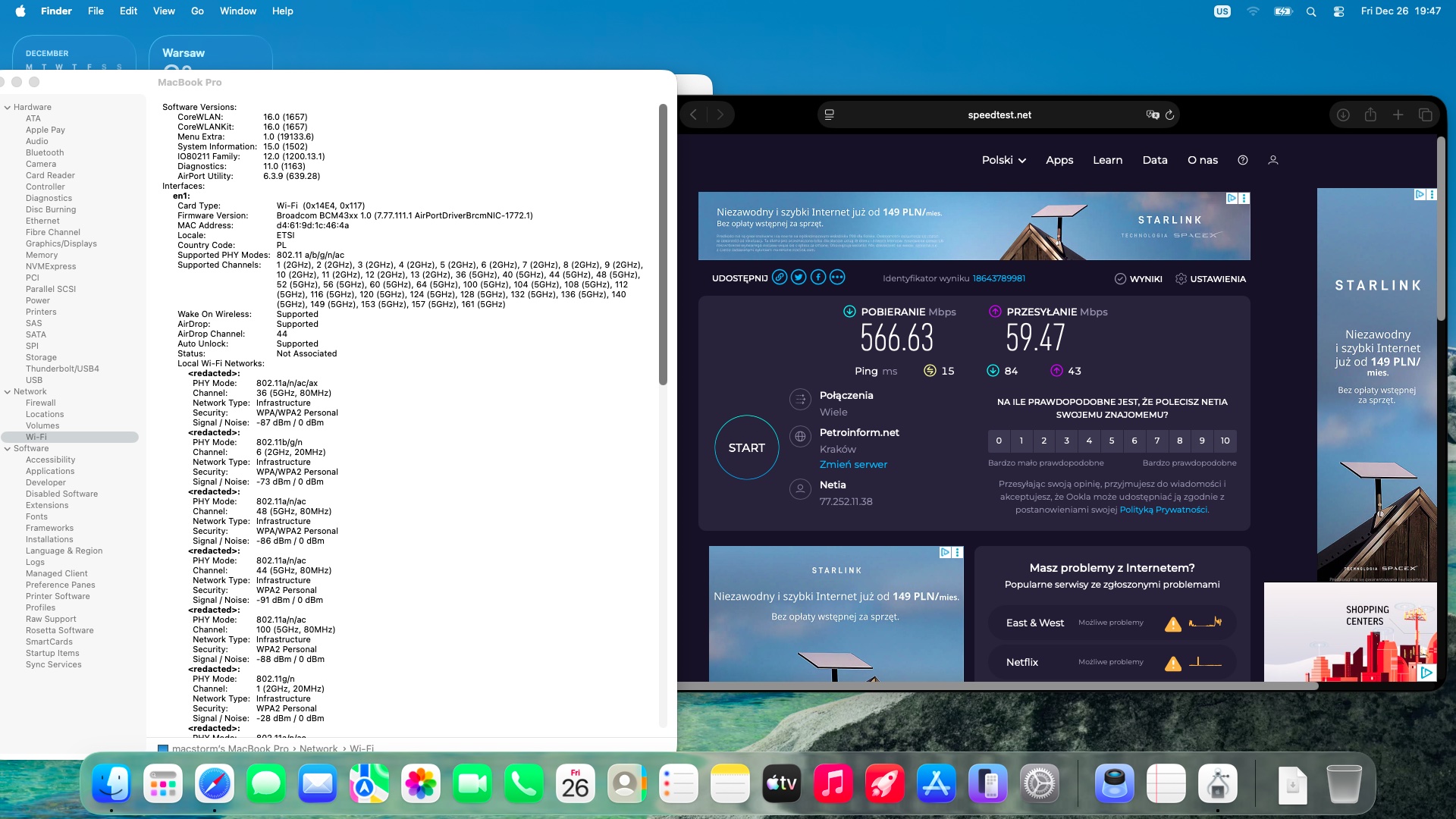Open Music app in the Dock

(833, 783)
